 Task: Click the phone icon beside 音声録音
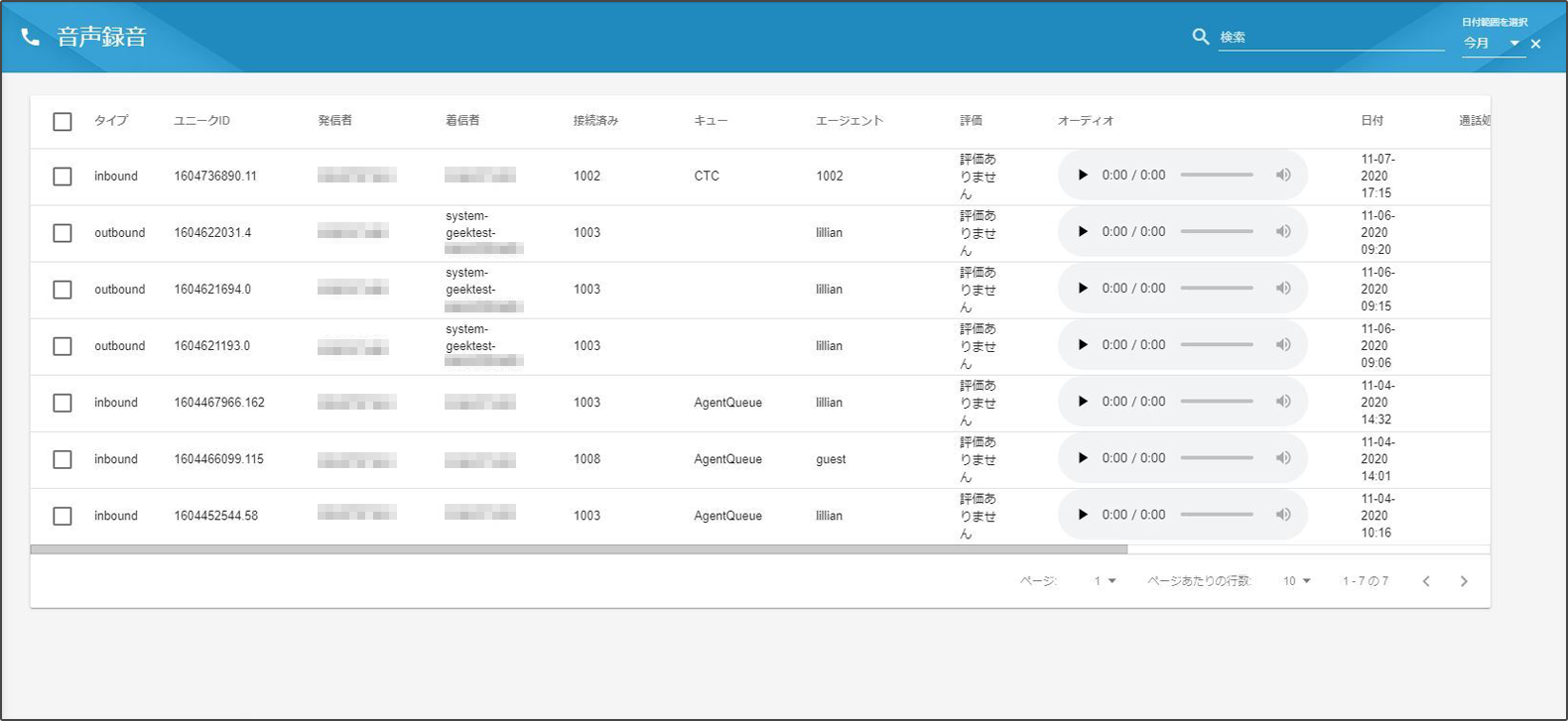[x=31, y=37]
